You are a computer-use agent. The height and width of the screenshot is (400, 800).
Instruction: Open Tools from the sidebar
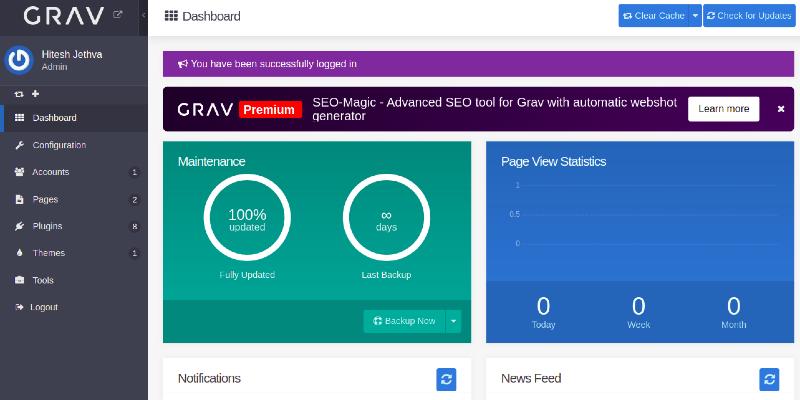click(x=43, y=280)
